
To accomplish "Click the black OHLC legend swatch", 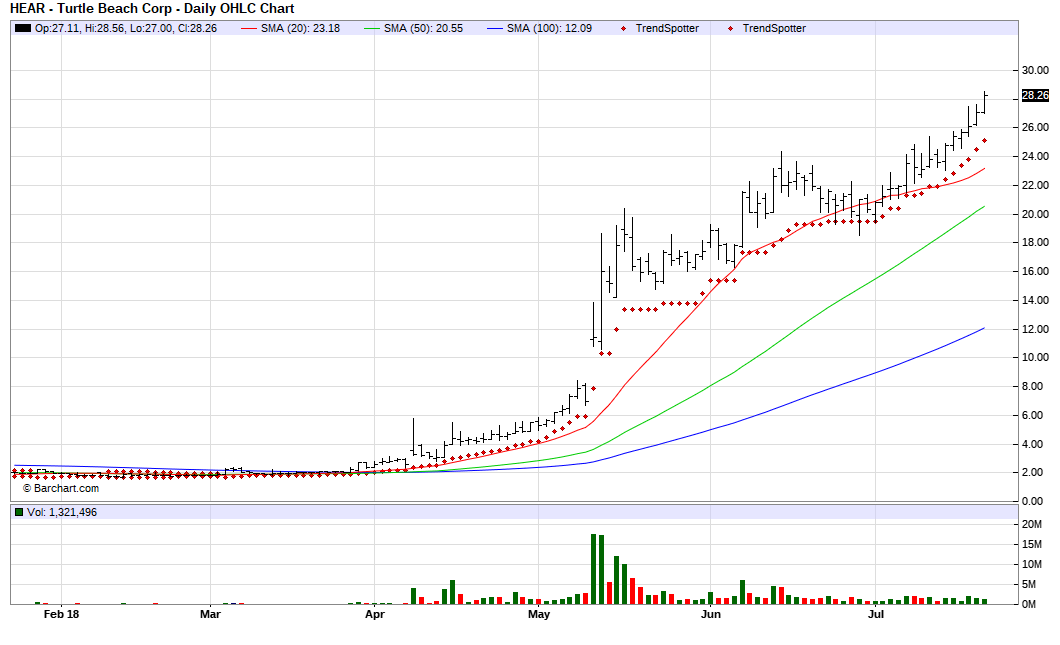I will [x=23, y=28].
